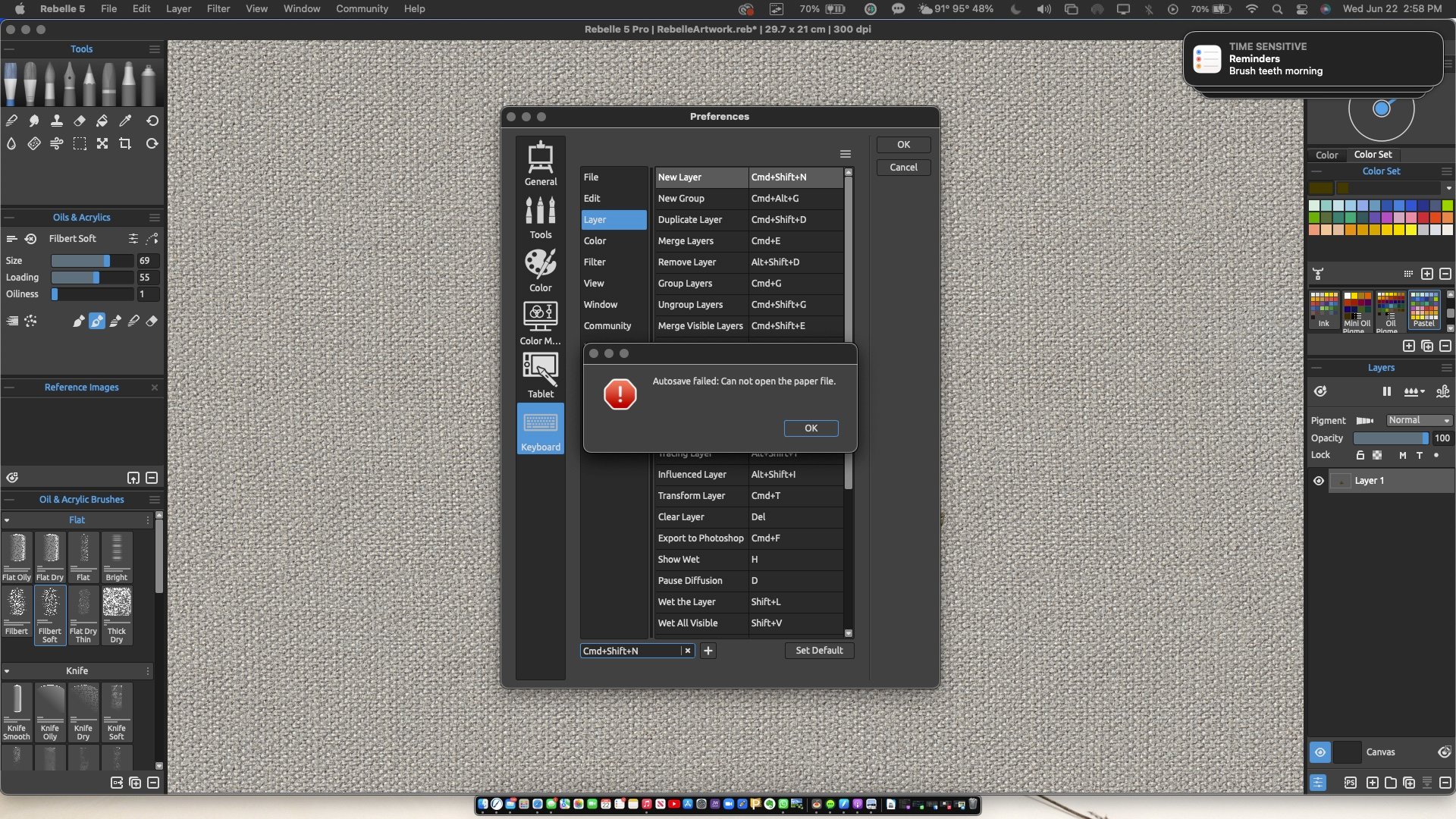Click Set Default shortcut button

coord(819,651)
